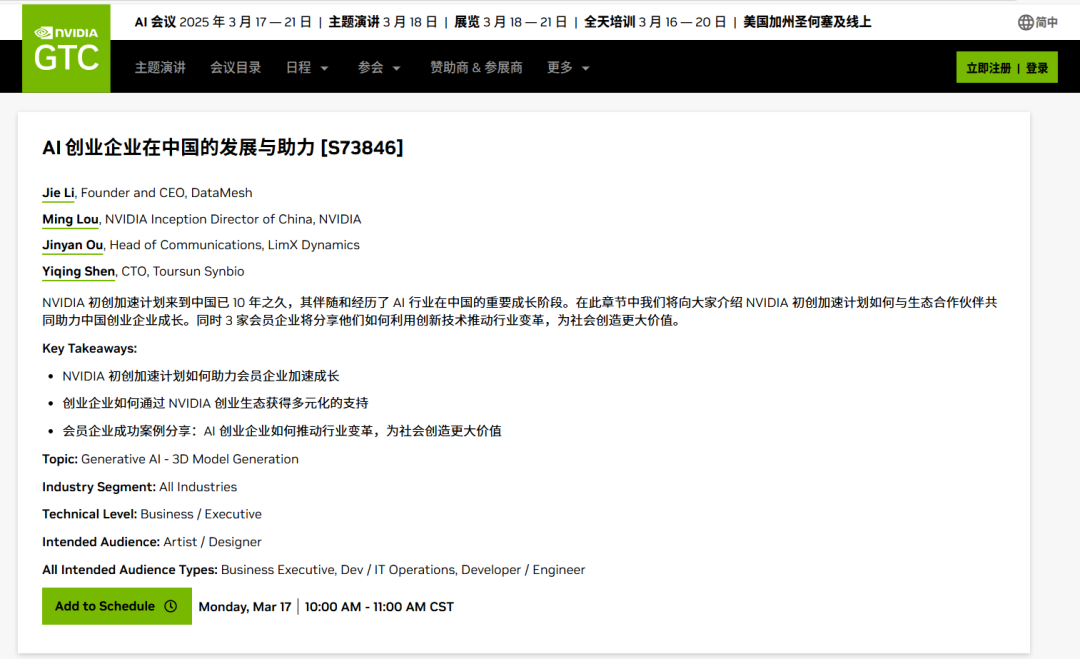Open speaker Ming Lou's profile link
1080x659 pixels.
[x=70, y=219]
